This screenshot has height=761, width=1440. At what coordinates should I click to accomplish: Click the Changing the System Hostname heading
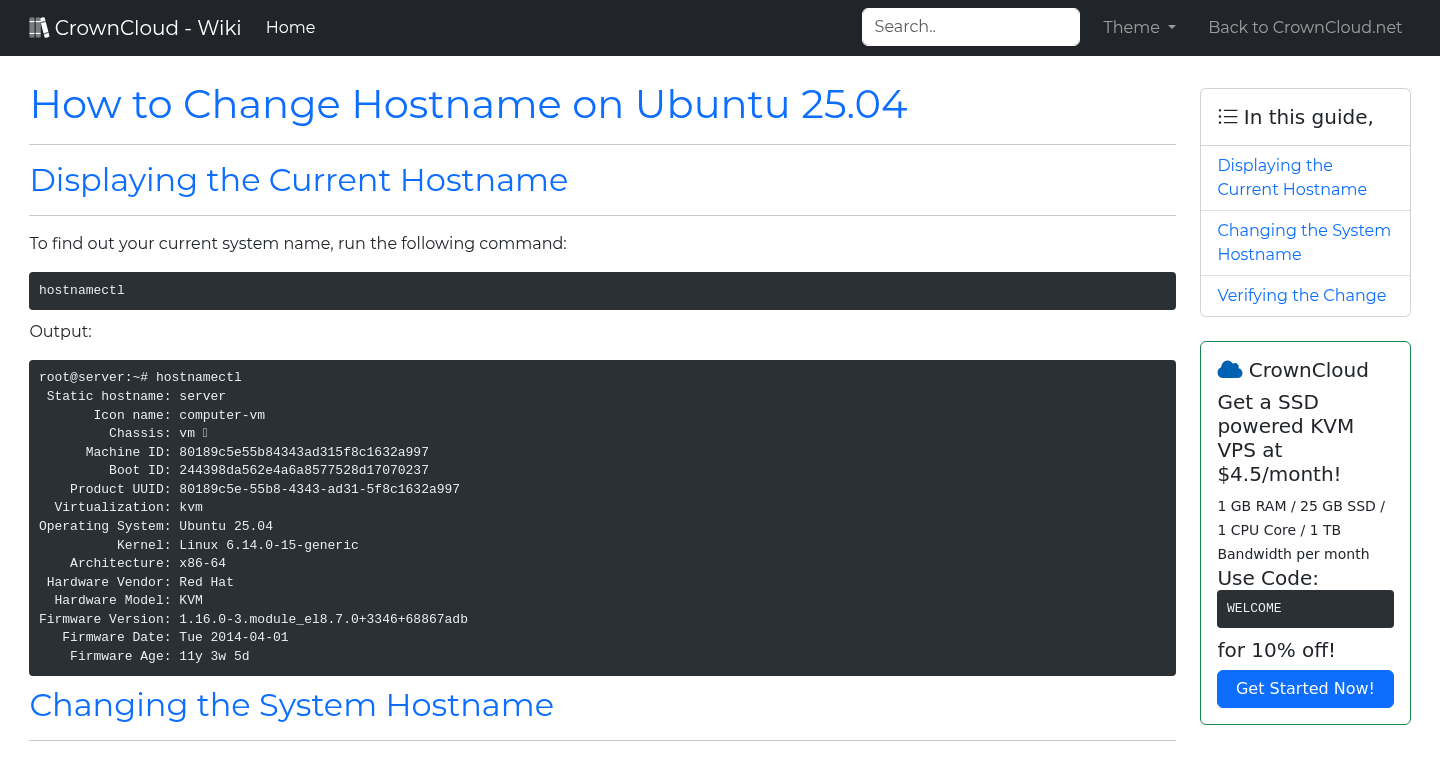[291, 705]
